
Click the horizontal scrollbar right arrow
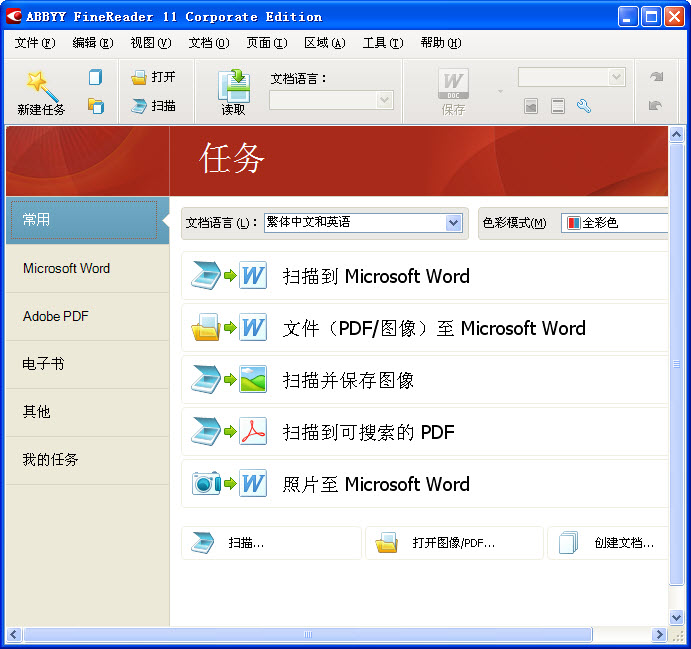pos(659,635)
